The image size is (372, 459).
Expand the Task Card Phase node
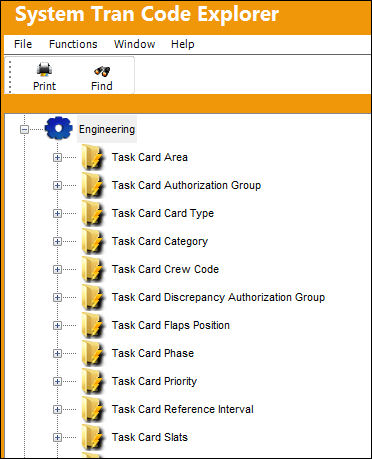point(57,353)
